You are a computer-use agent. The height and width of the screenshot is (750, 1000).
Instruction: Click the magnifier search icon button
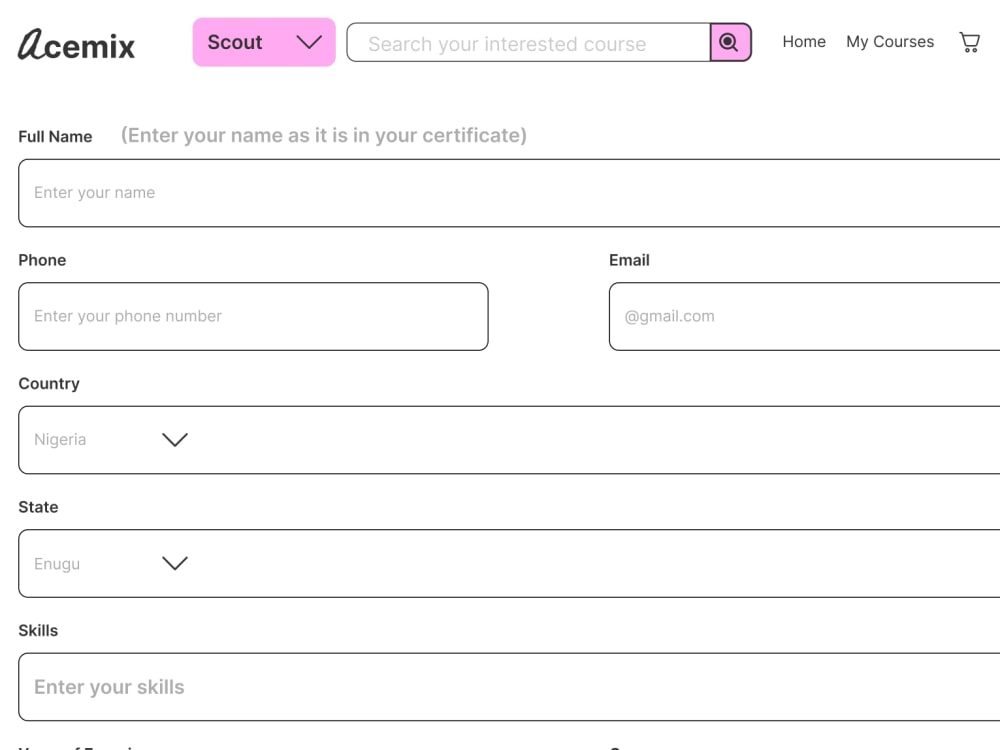pyautogui.click(x=730, y=42)
